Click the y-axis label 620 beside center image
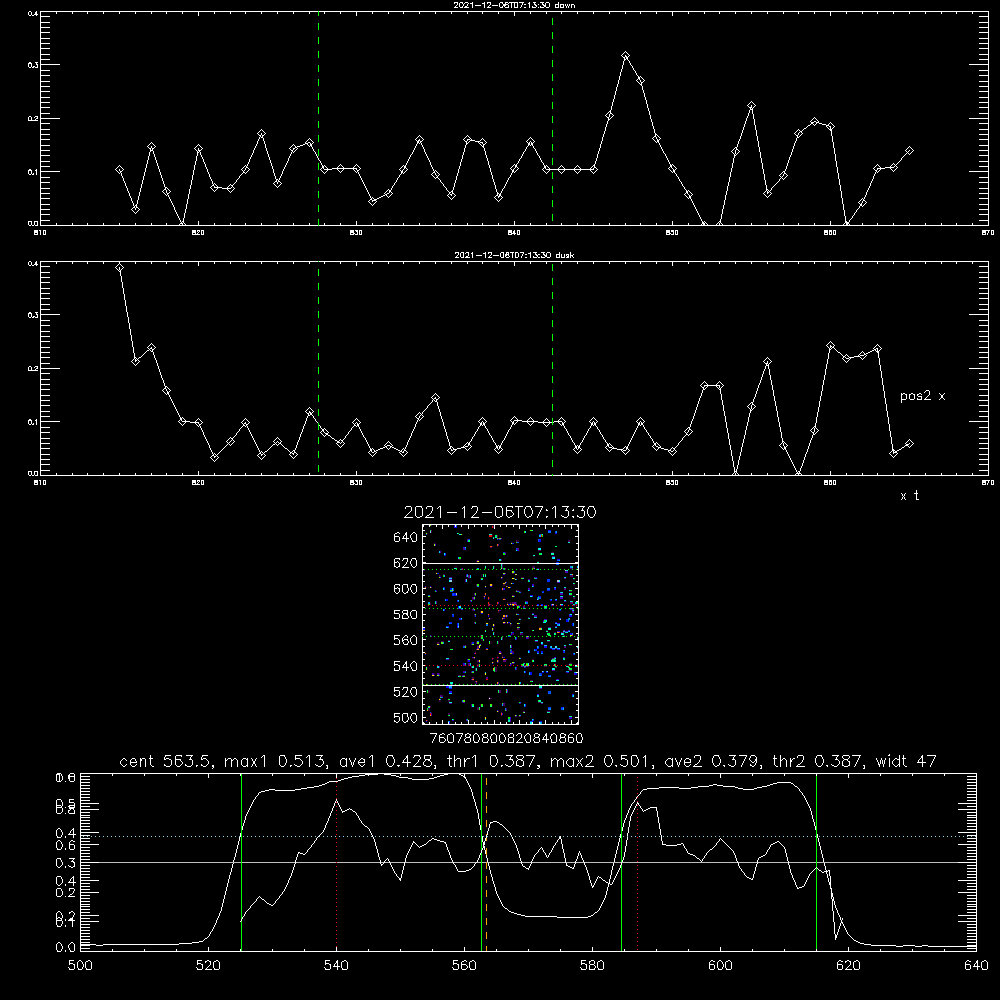 (x=406, y=563)
